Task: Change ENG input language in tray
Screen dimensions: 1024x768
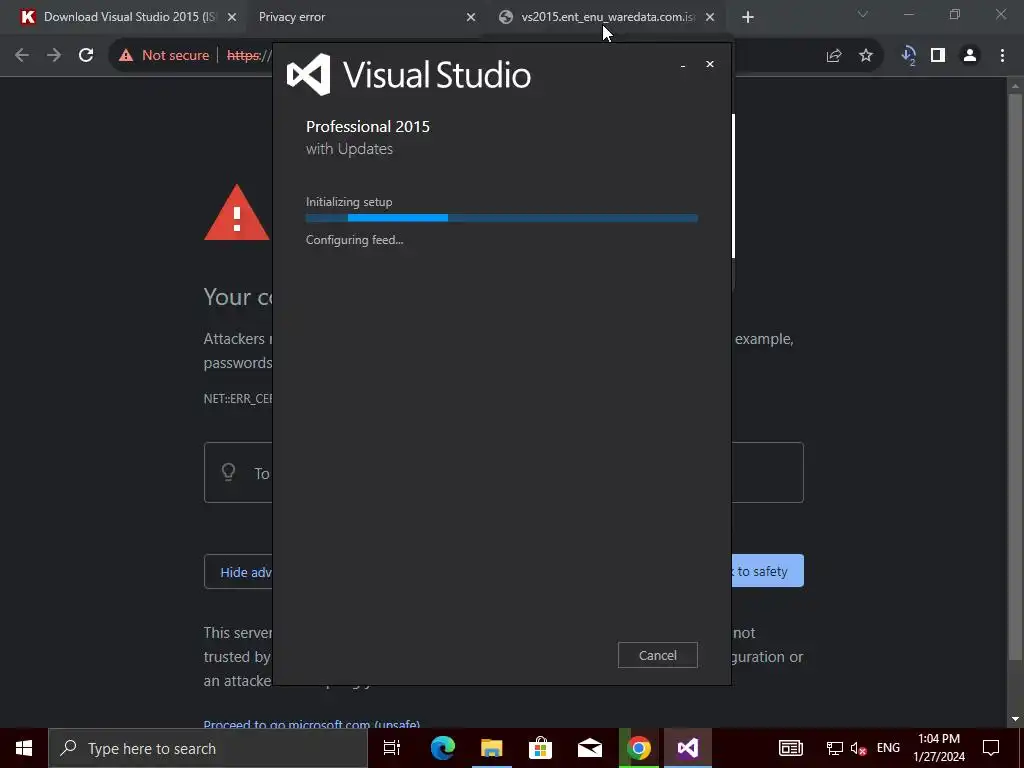Action: point(888,748)
